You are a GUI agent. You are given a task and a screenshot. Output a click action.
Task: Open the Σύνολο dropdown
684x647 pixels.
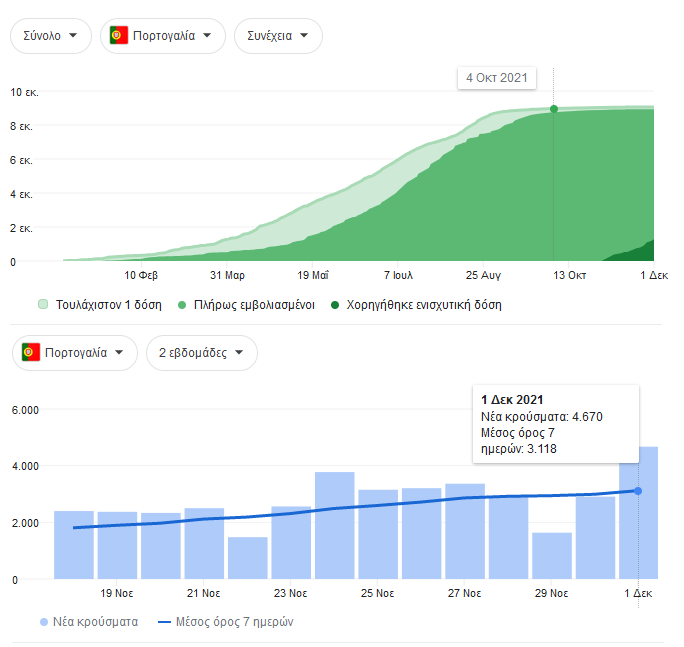pos(50,36)
